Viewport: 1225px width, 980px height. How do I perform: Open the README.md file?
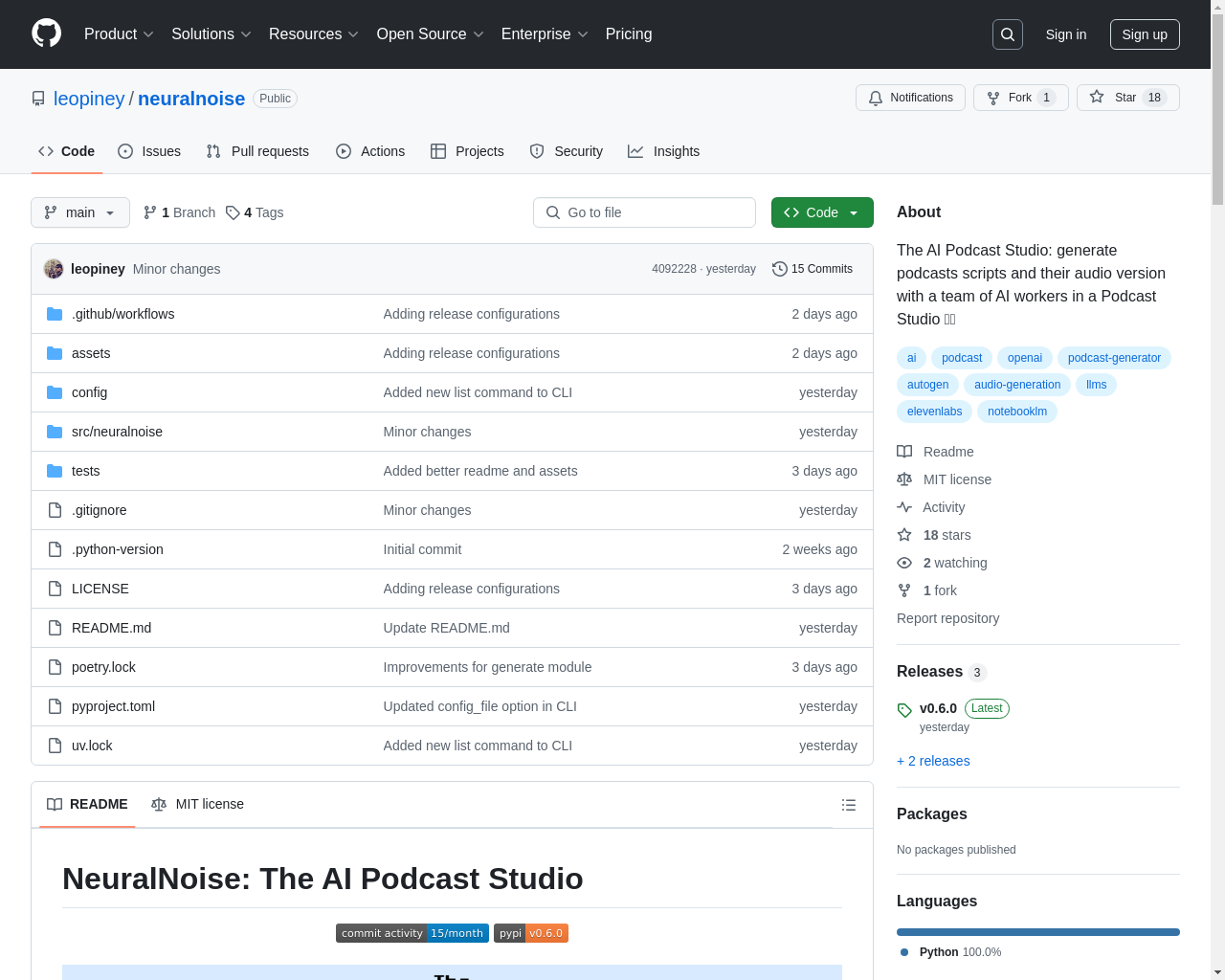pos(111,628)
